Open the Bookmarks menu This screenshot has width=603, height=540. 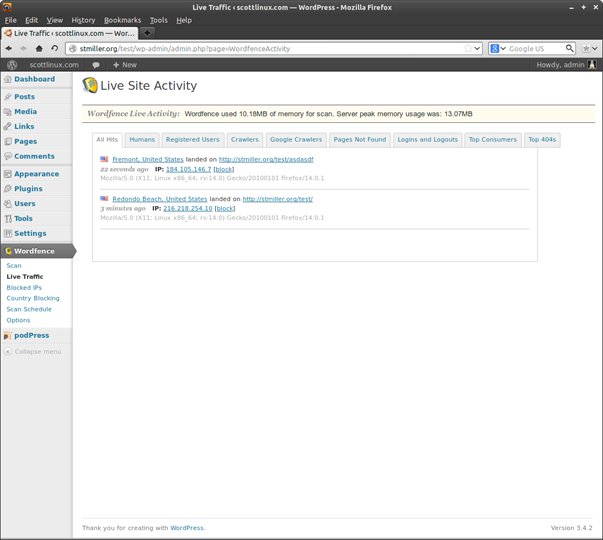122,20
